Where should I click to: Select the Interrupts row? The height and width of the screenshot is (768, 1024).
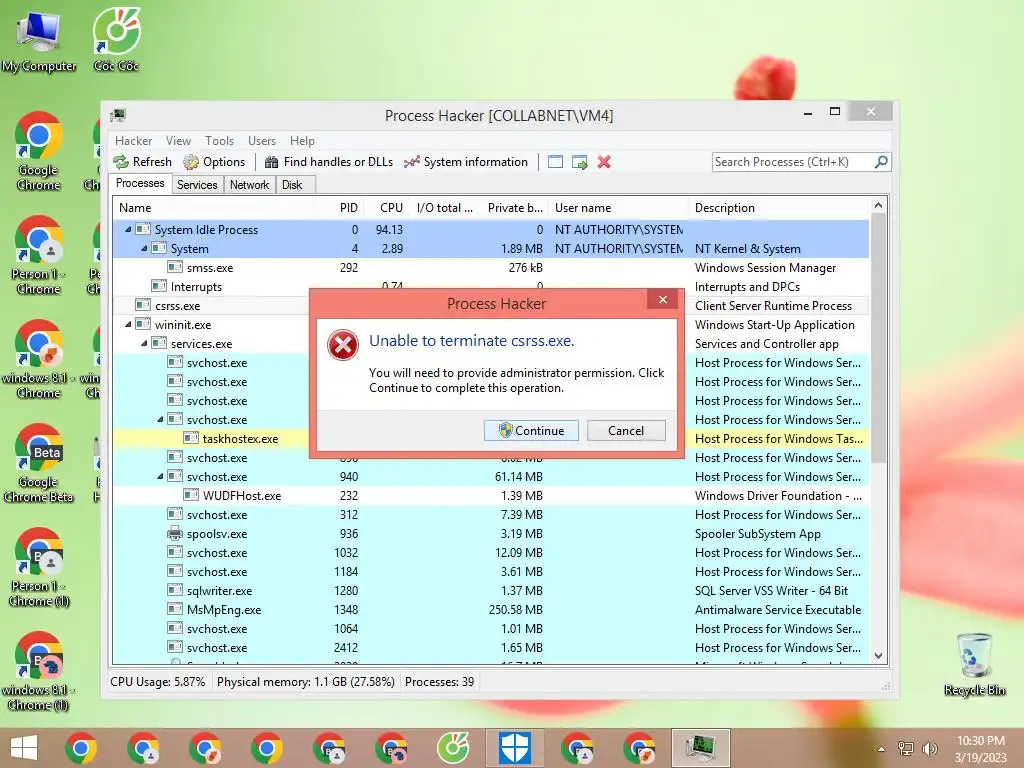[490, 287]
